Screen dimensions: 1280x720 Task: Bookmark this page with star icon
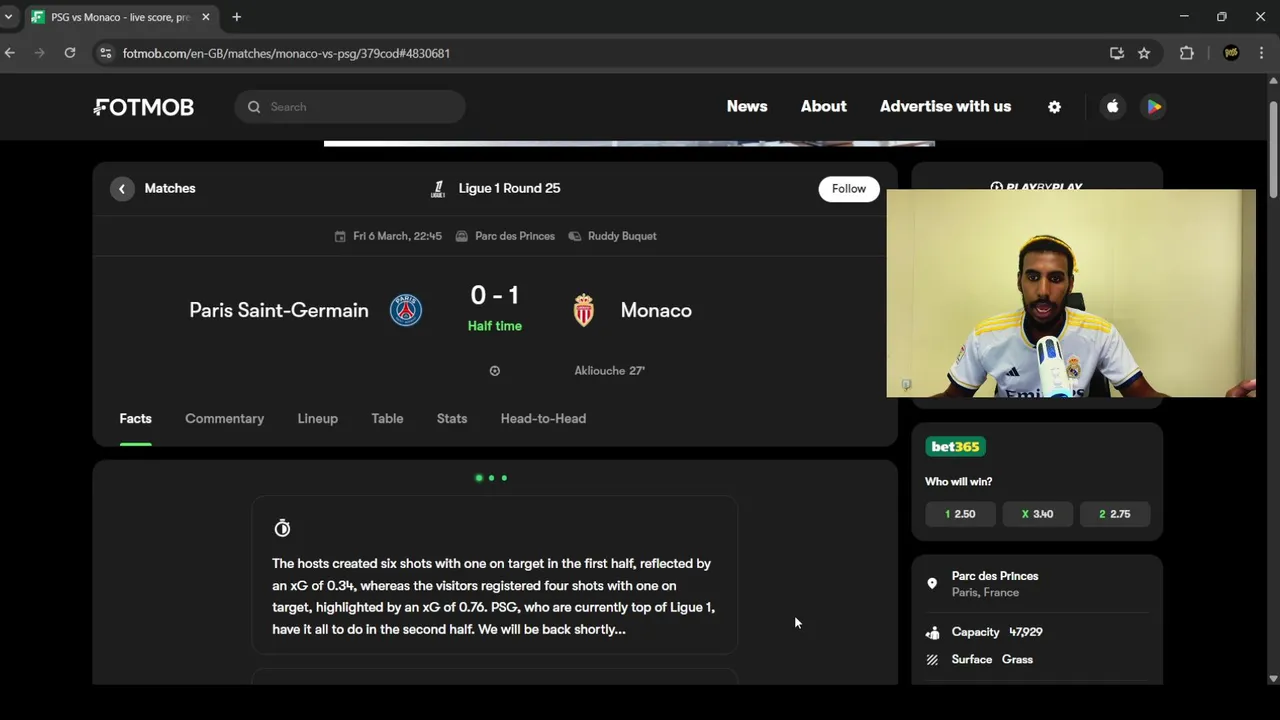[1144, 53]
